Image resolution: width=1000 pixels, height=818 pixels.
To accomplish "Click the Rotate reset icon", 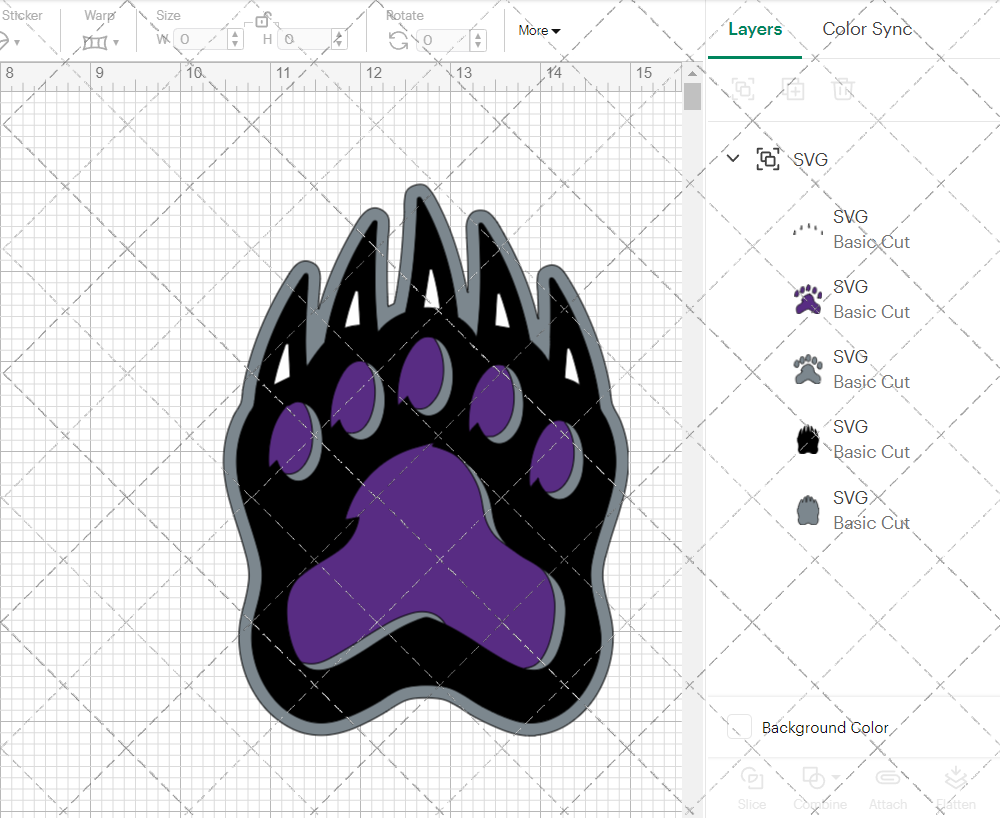I will click(x=397, y=40).
